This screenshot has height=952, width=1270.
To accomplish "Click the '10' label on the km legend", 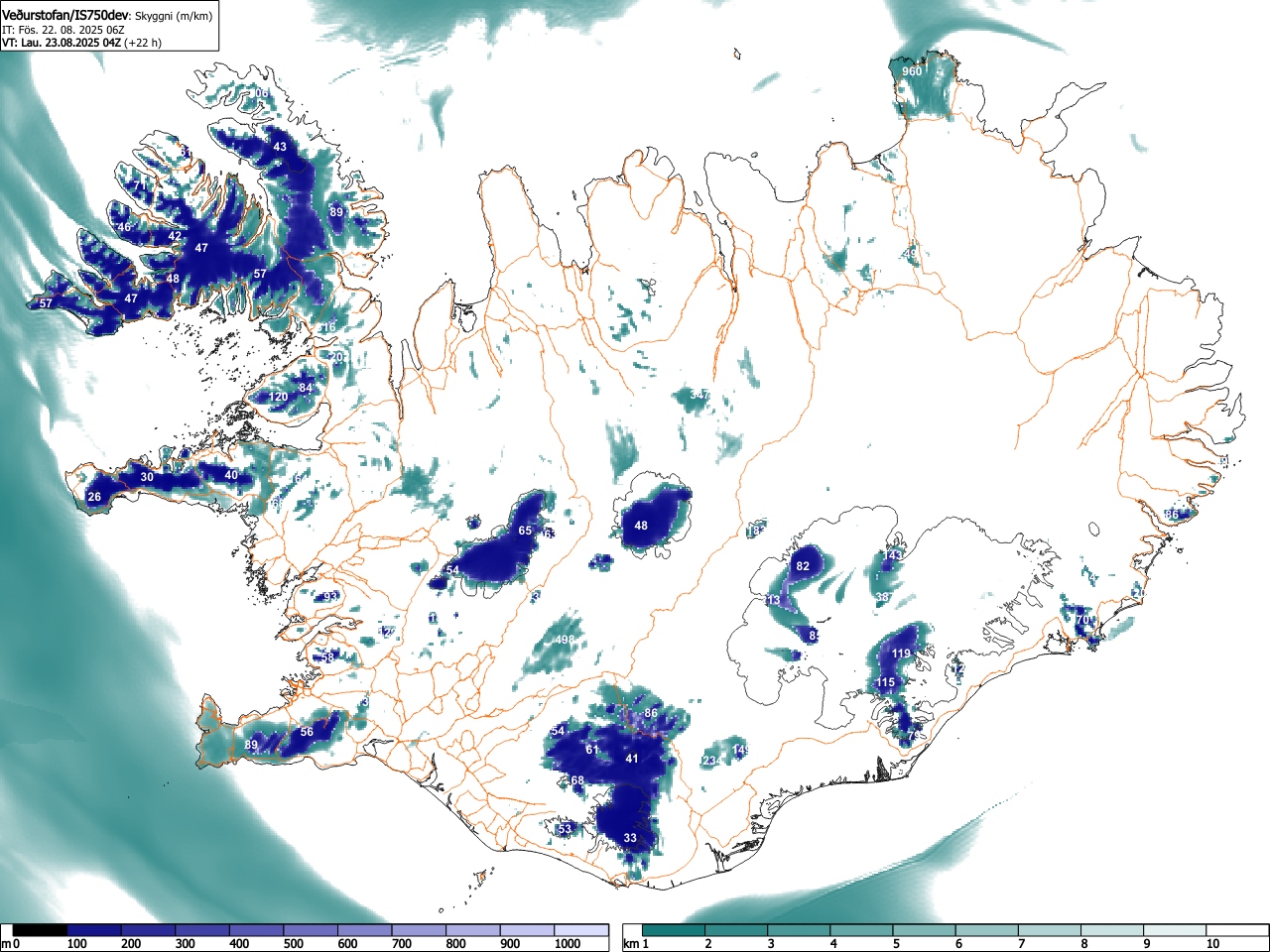I will pos(1211,944).
